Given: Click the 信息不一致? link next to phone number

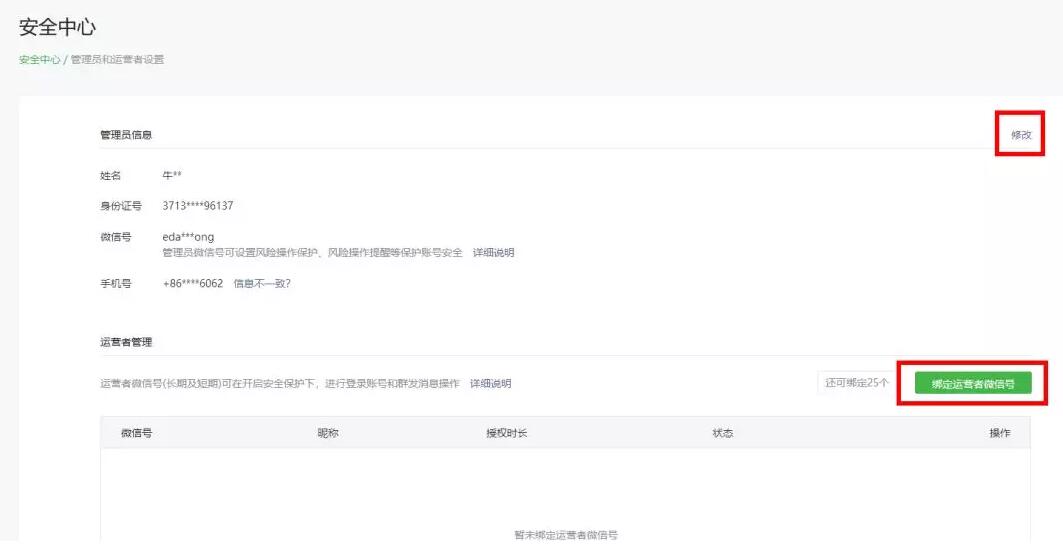Looking at the screenshot, I should [x=261, y=283].
